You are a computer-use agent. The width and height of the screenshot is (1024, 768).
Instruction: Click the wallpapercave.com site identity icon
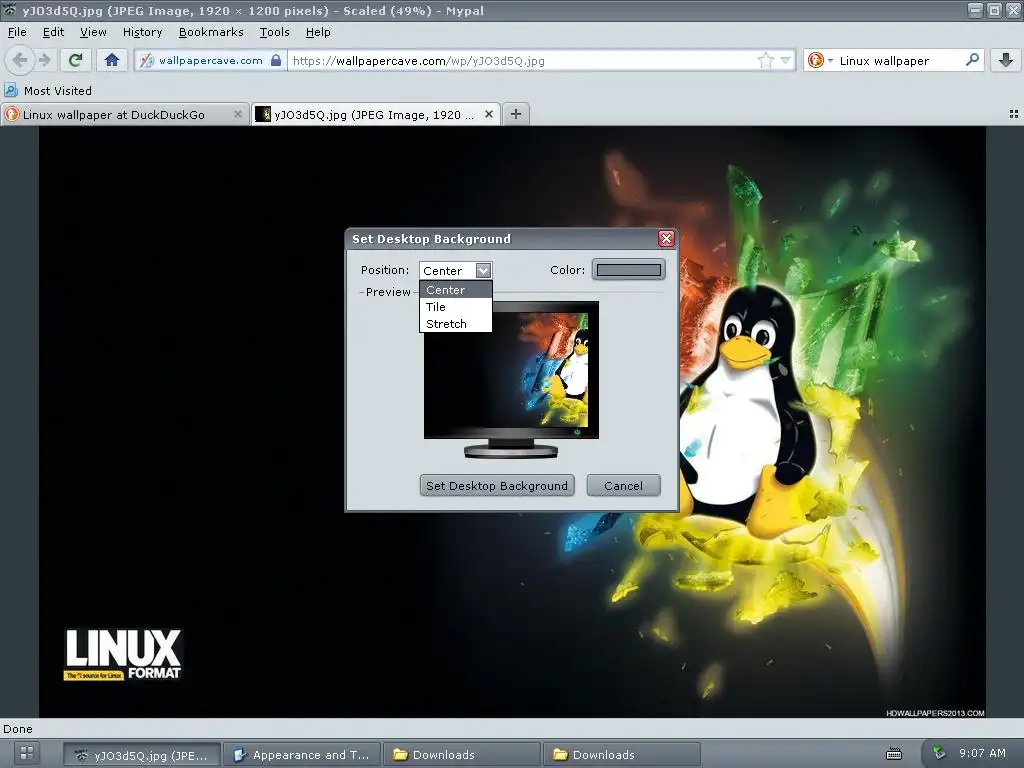point(147,61)
